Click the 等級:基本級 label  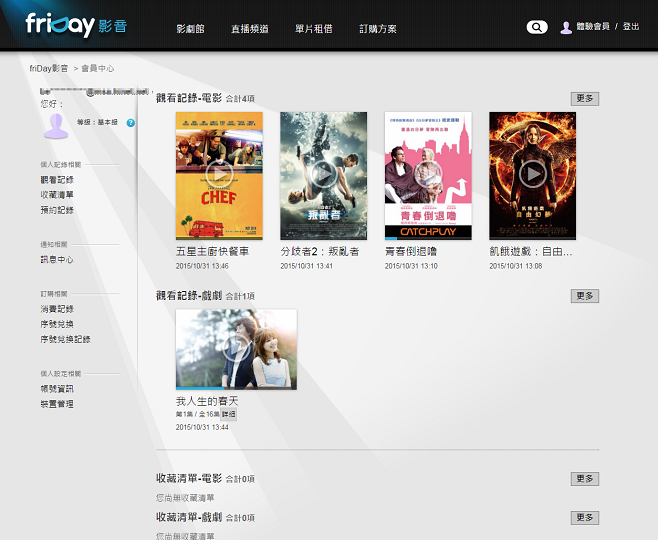[x=97, y=122]
